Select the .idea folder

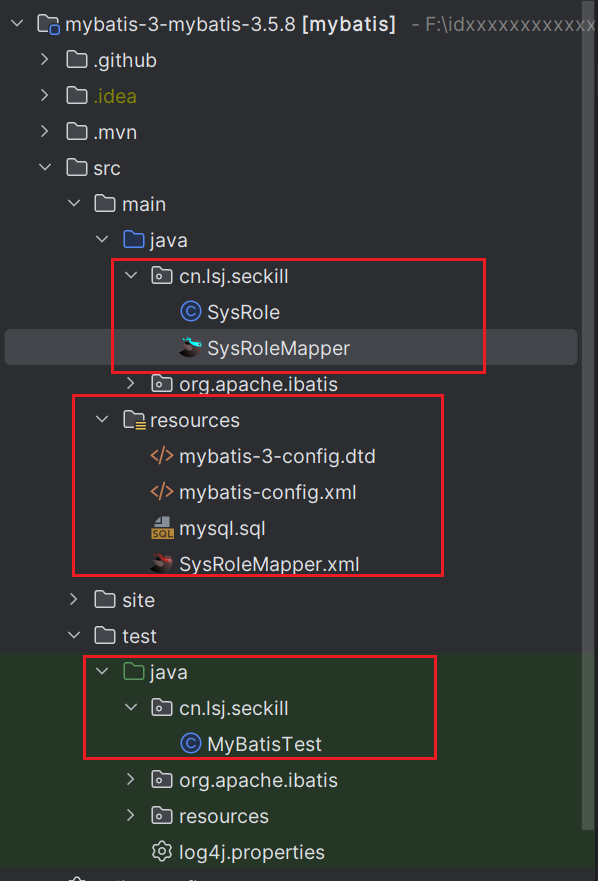tap(100, 95)
